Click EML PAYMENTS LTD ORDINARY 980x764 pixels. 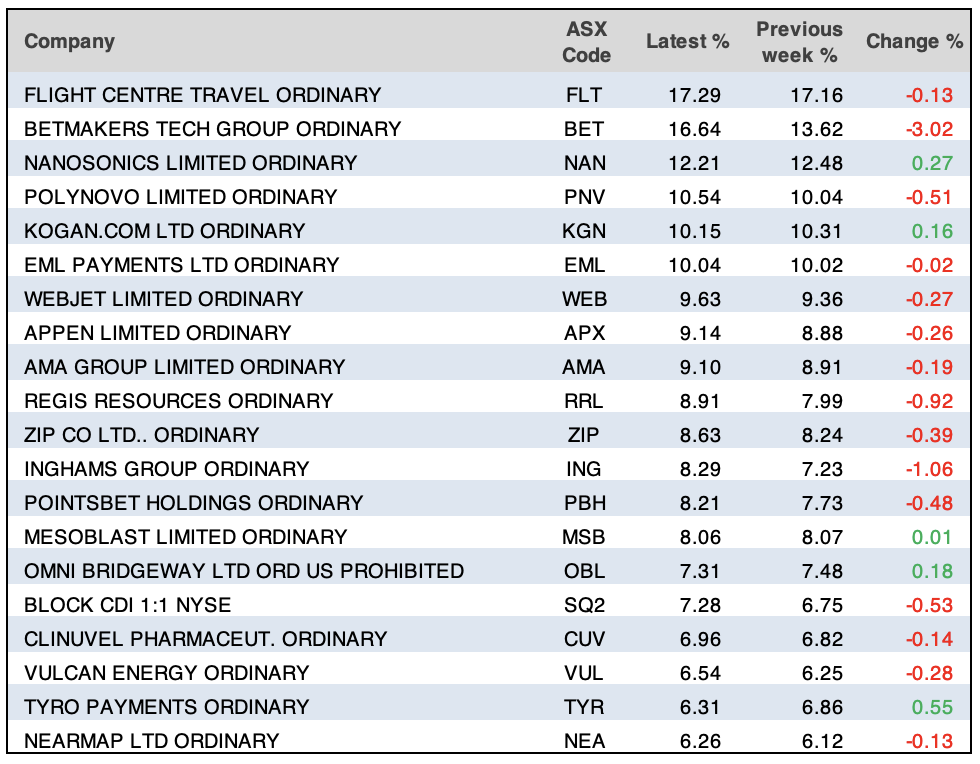[x=181, y=265]
